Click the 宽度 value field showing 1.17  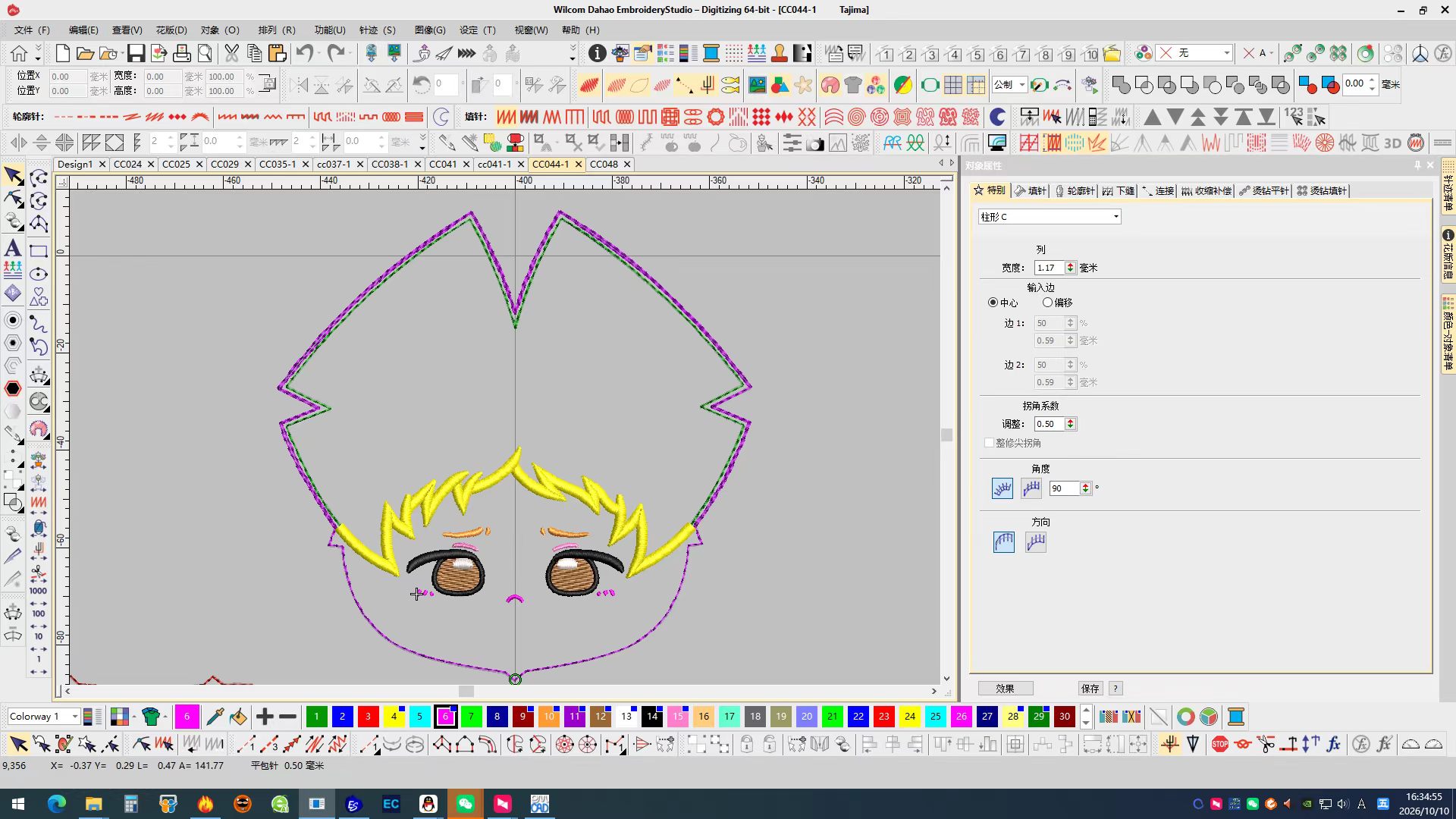pos(1050,268)
